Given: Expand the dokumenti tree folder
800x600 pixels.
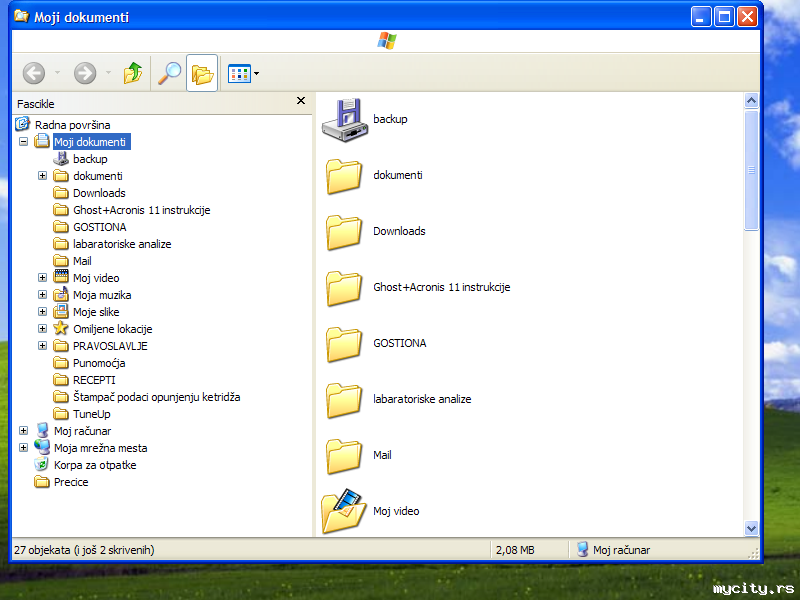Looking at the screenshot, I should (x=42, y=176).
